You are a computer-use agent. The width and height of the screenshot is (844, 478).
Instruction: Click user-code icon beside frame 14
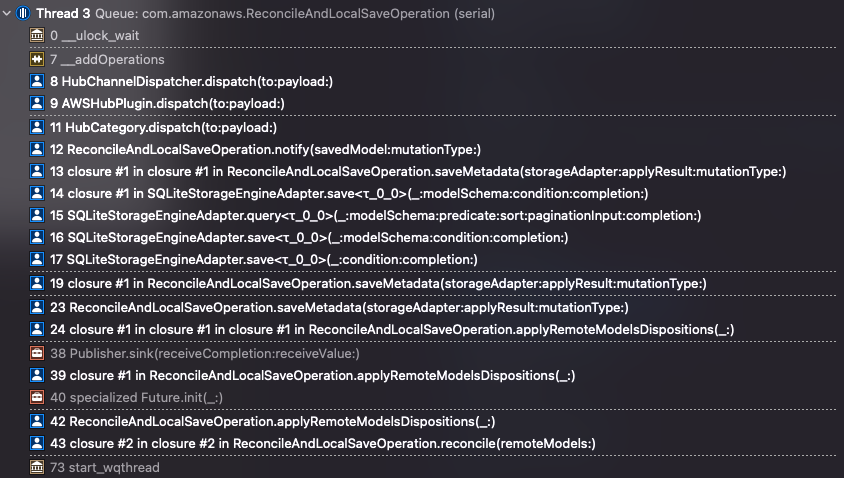pyautogui.click(x=37, y=194)
